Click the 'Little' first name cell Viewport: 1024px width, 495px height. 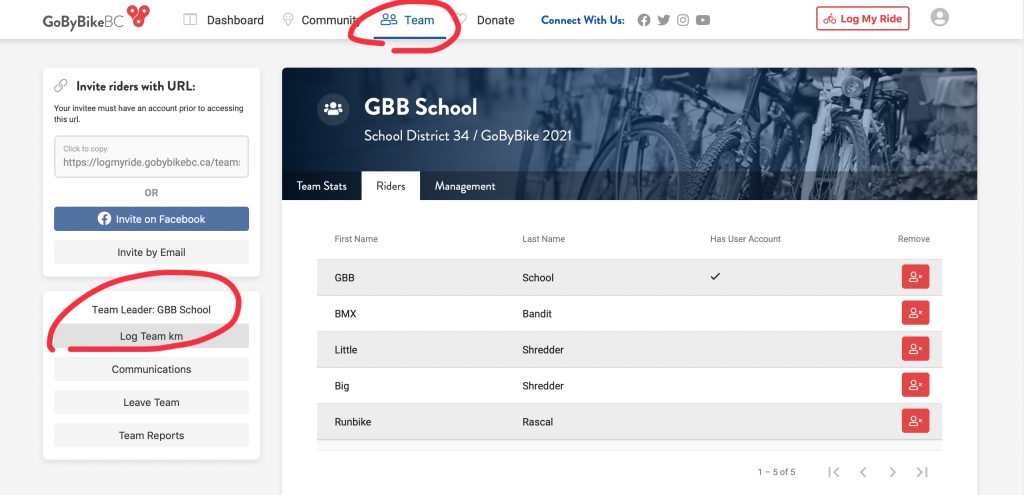pos(345,350)
